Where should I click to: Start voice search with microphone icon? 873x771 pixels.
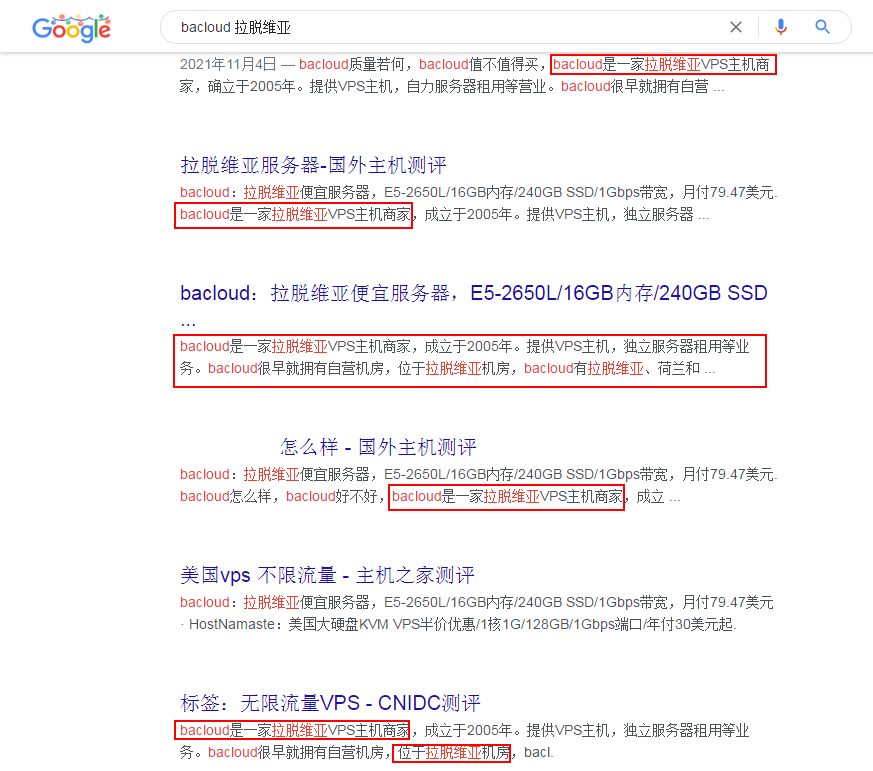coord(781,27)
